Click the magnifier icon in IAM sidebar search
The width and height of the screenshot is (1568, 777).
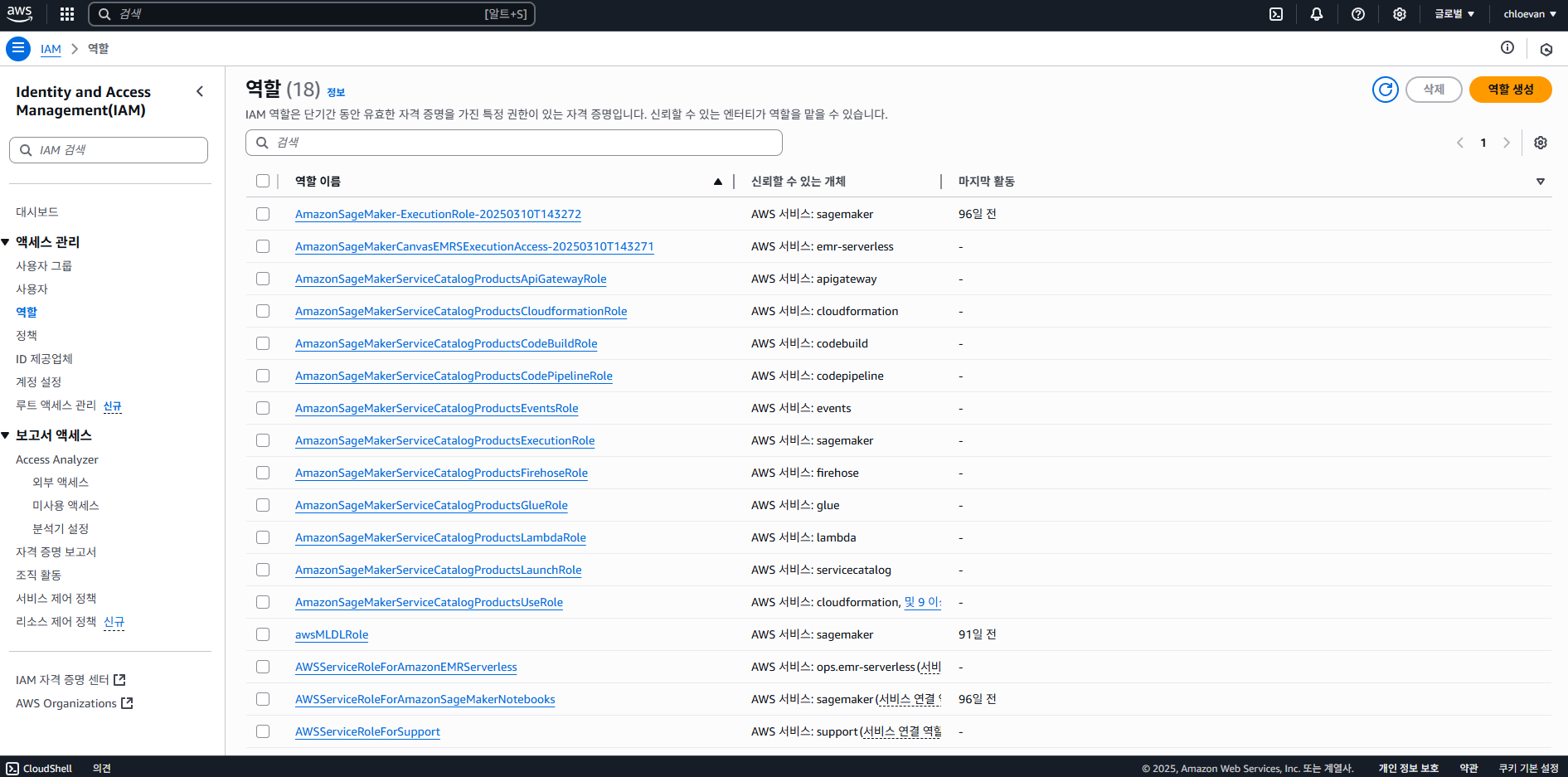(26, 150)
